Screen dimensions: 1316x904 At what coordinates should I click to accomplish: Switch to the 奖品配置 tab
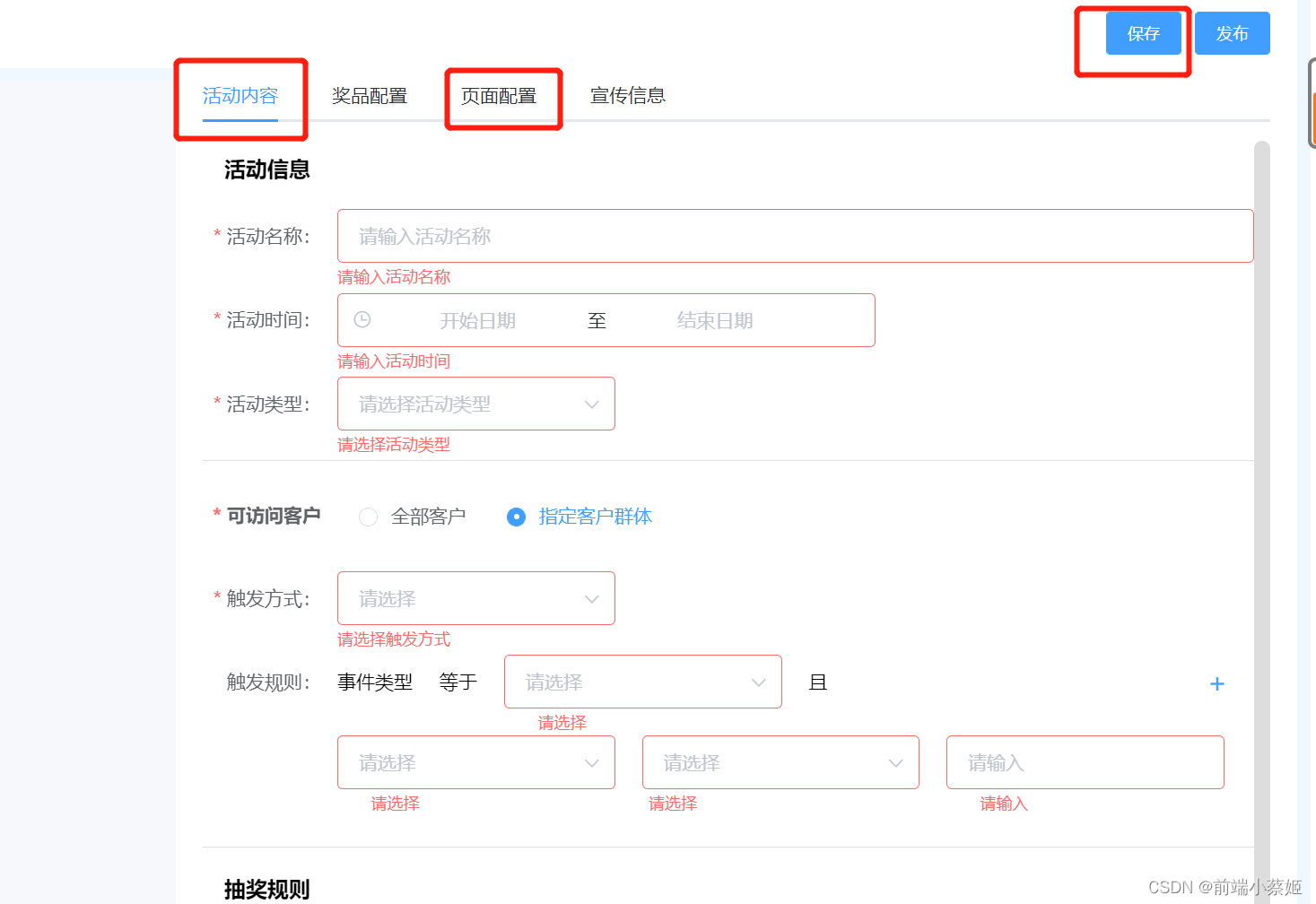tap(370, 96)
